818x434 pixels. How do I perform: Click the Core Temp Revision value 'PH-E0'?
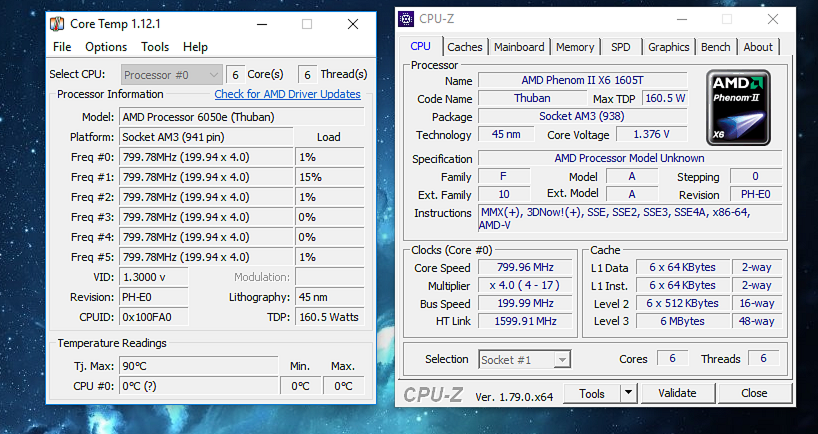[x=153, y=297]
